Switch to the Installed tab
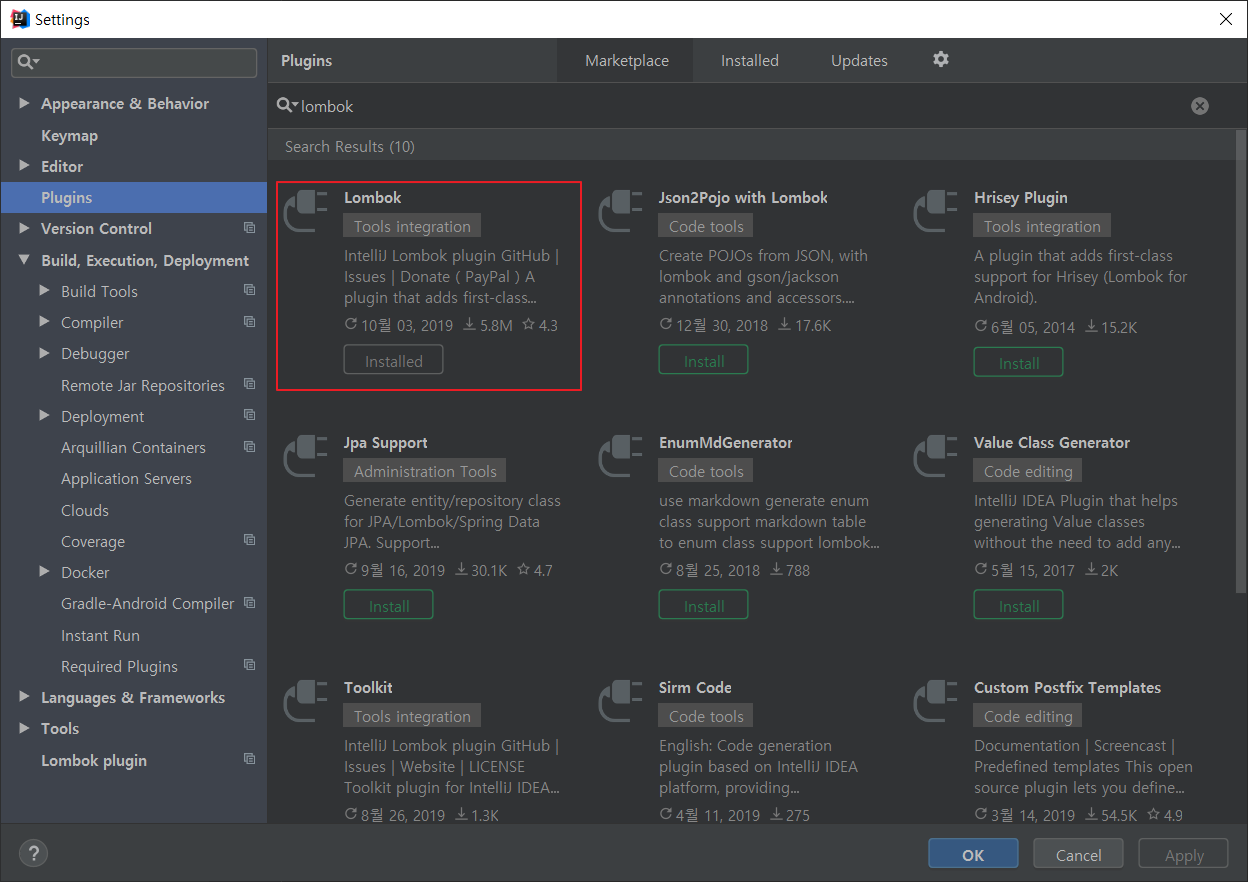1248x882 pixels. [750, 61]
